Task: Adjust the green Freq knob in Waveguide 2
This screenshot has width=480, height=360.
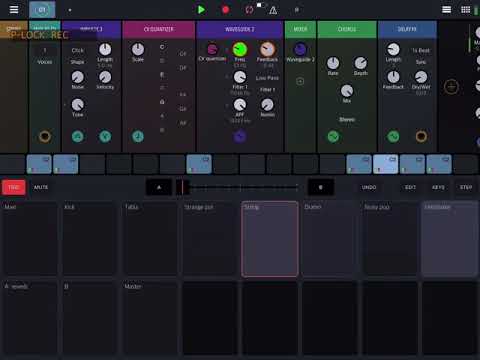Action: coord(240,50)
